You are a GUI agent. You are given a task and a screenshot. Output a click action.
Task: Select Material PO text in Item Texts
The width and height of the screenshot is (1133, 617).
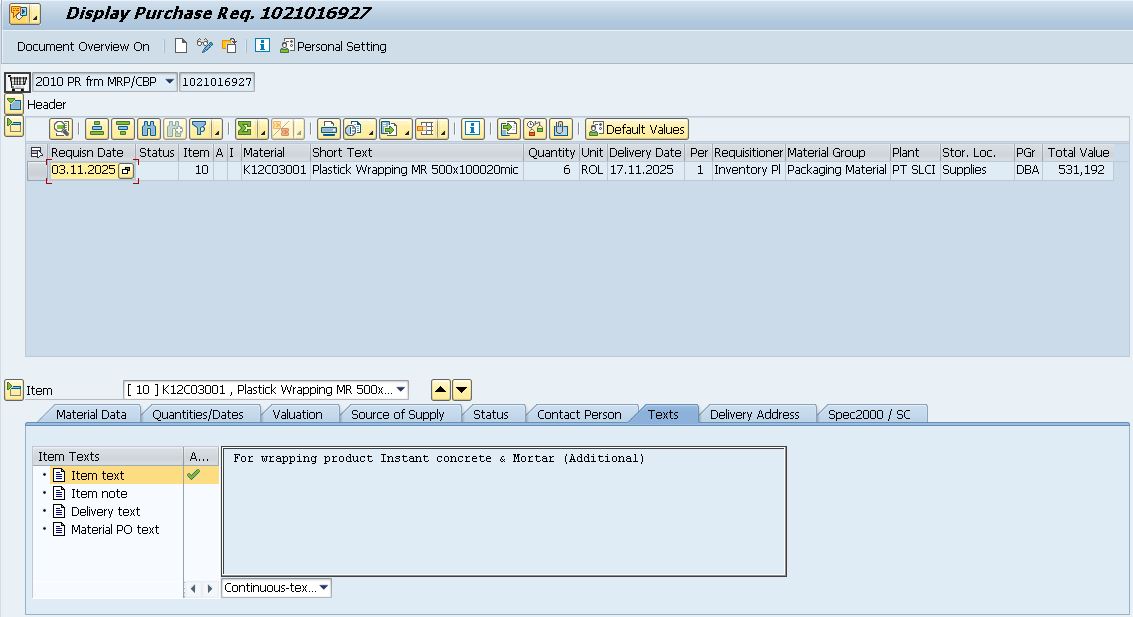pyautogui.click(x=114, y=530)
